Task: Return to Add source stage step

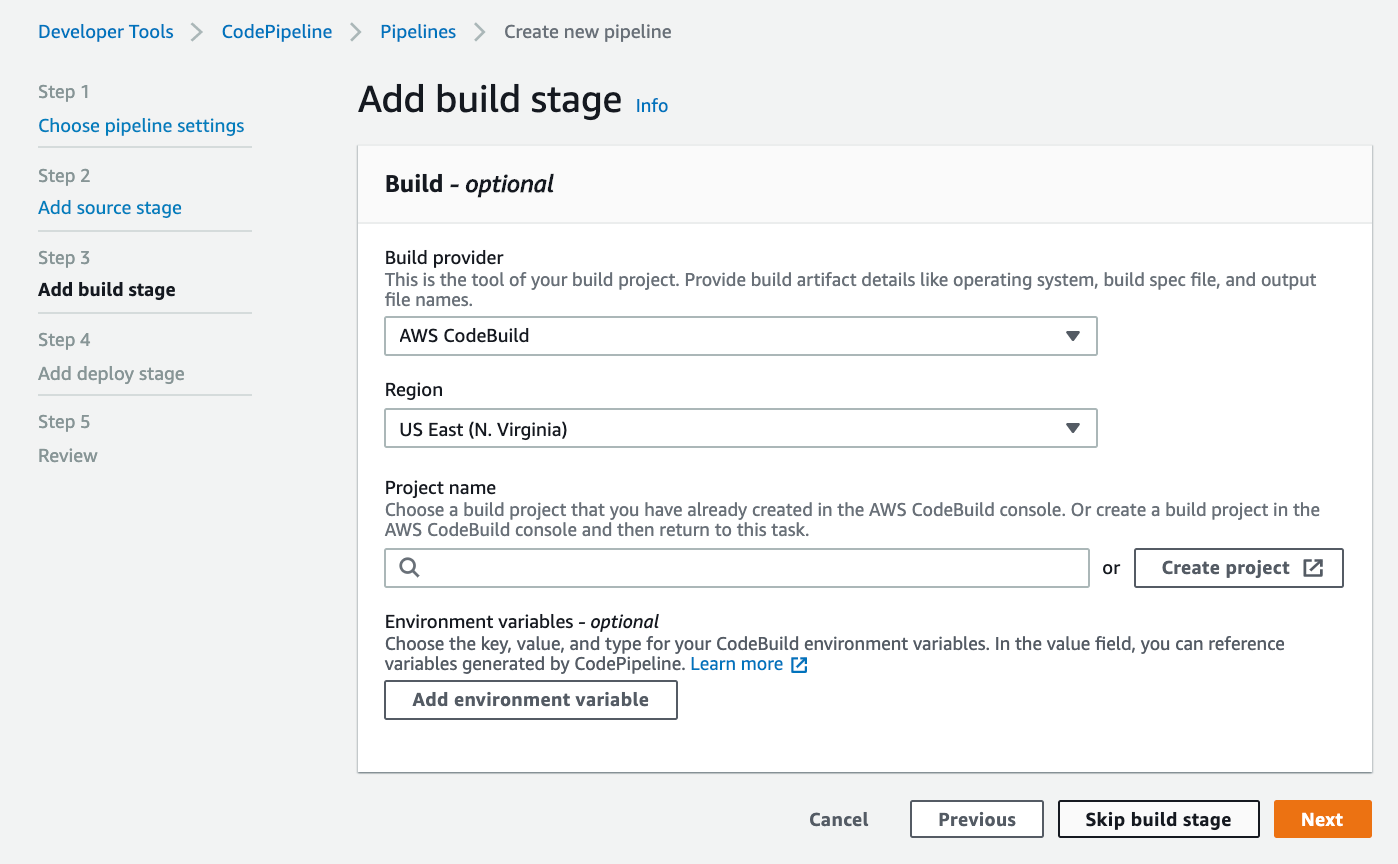Action: click(x=110, y=208)
